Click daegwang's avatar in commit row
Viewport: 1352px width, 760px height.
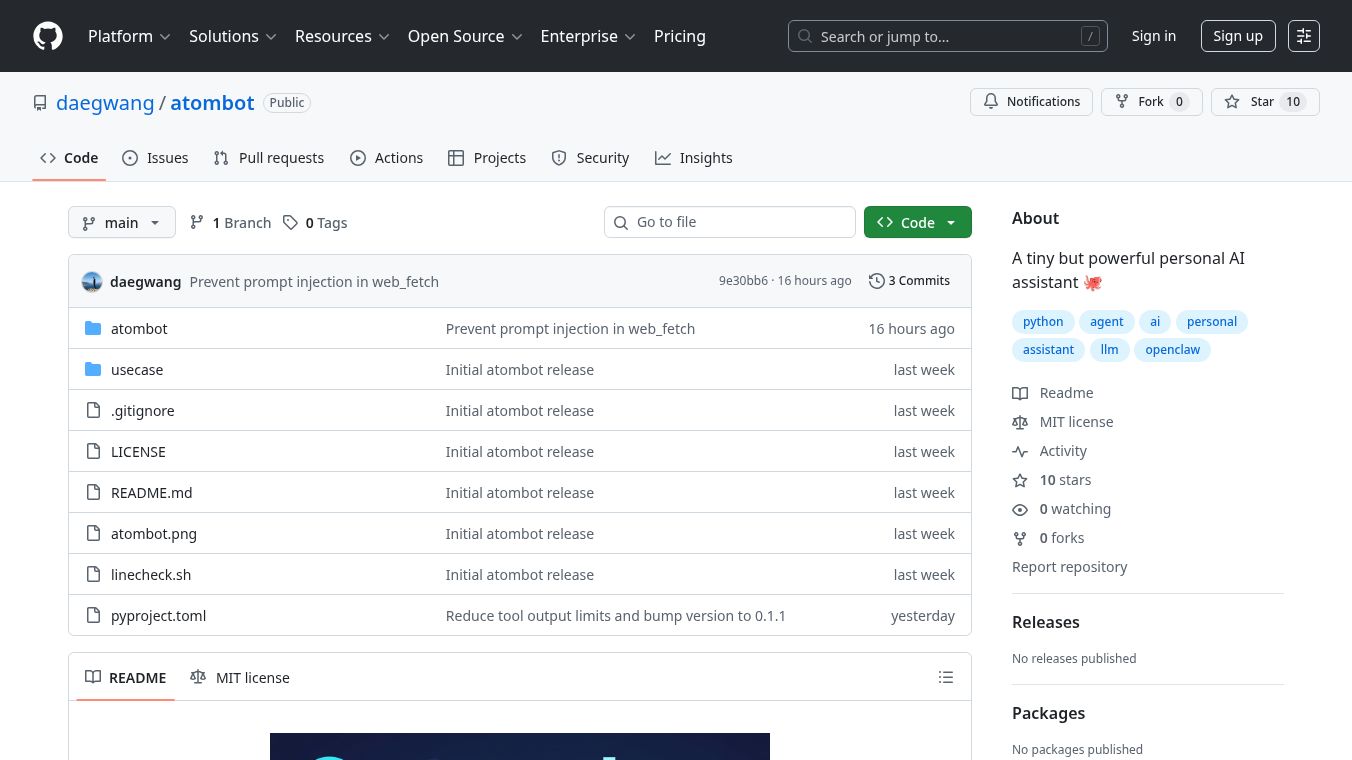click(x=92, y=282)
